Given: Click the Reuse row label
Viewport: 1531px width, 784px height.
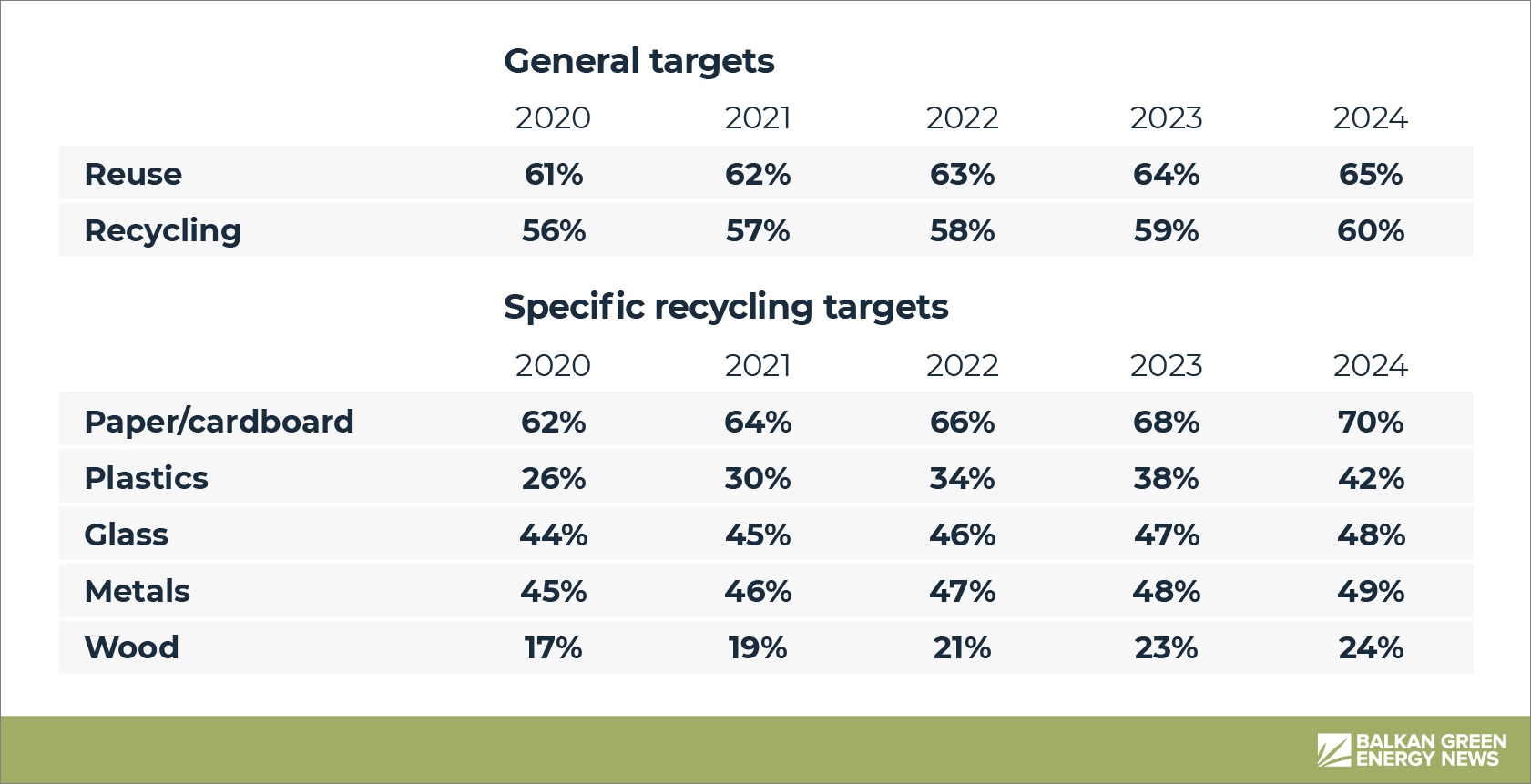Looking at the screenshot, I should (133, 174).
